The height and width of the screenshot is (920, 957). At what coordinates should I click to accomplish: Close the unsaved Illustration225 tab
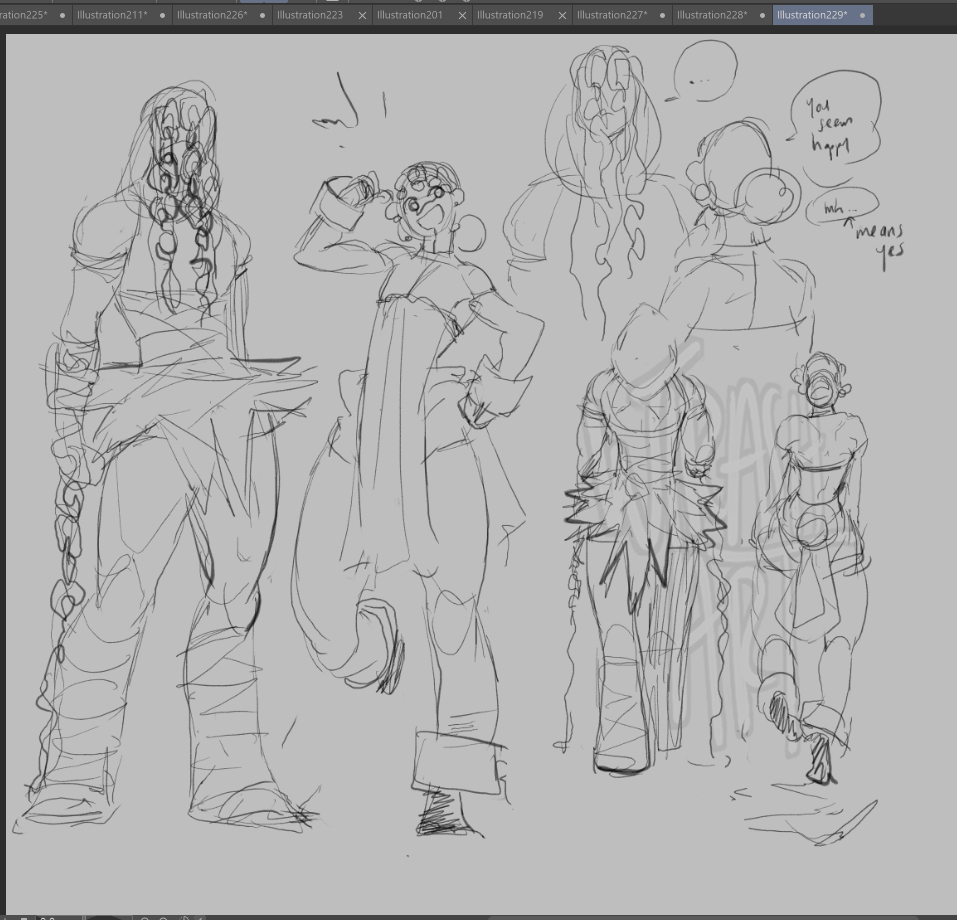[62, 16]
